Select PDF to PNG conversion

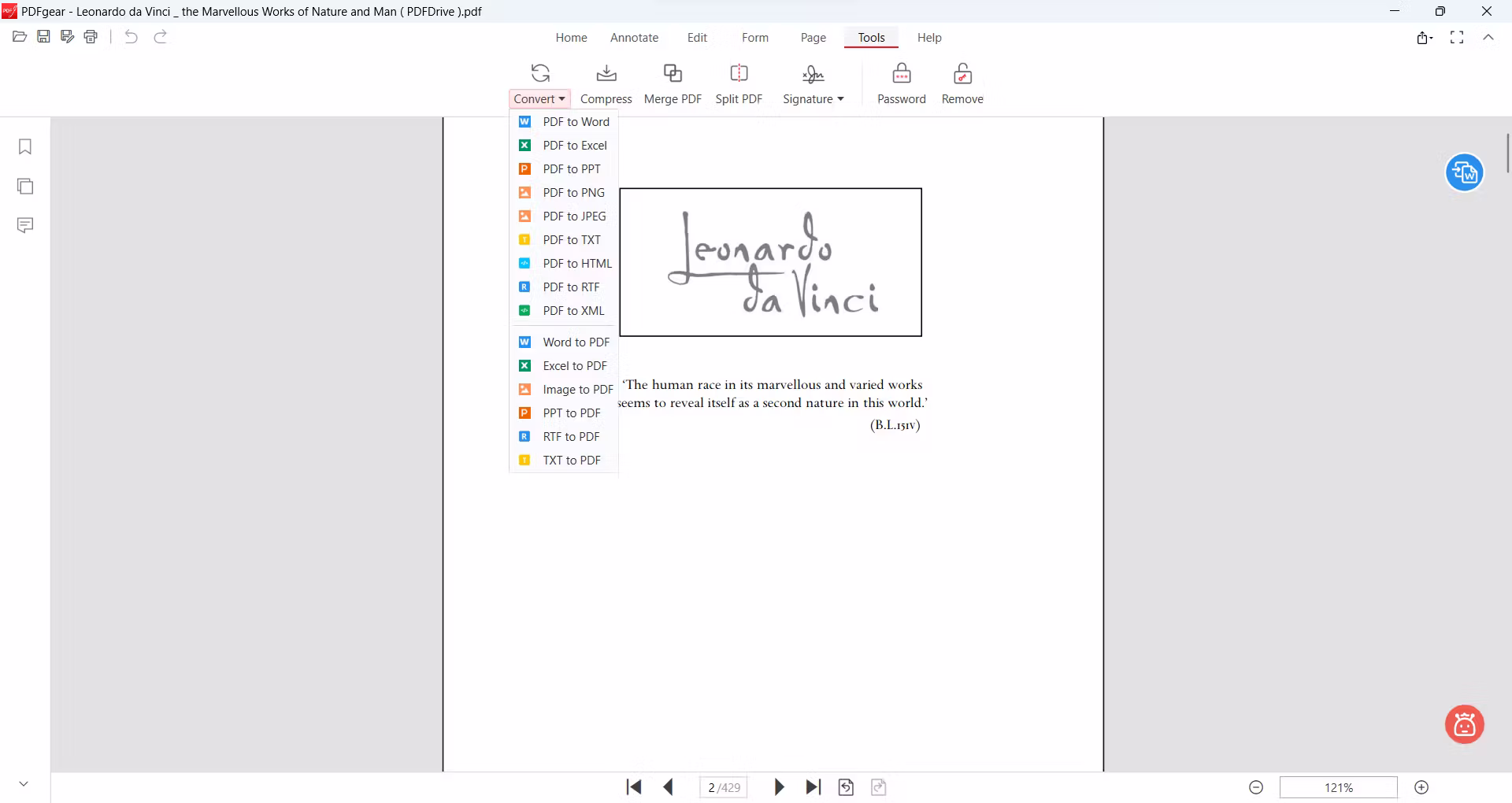(x=564, y=193)
